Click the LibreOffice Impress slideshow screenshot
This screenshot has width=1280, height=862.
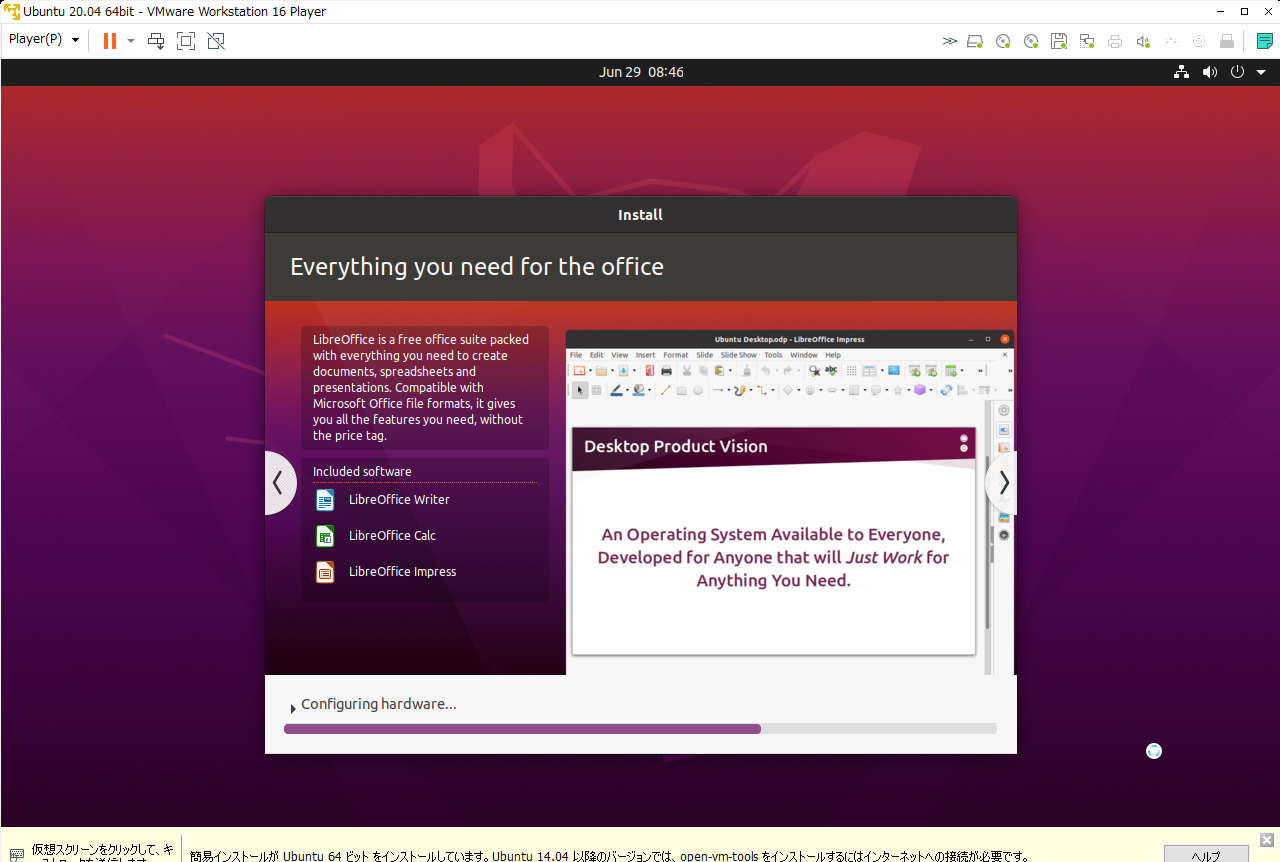(790, 502)
